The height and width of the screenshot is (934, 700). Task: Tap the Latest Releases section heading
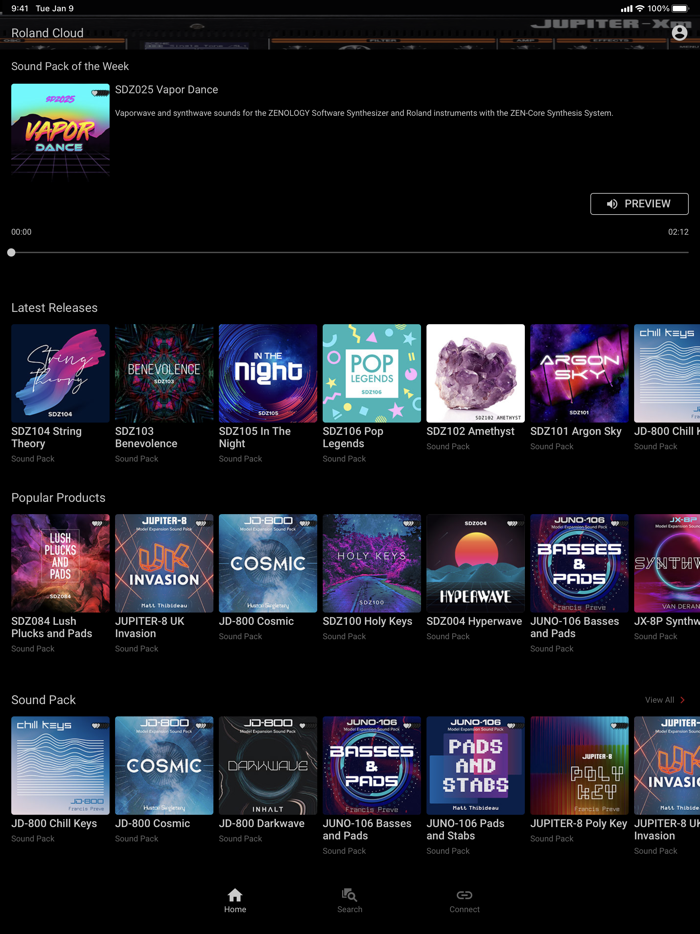(54, 308)
